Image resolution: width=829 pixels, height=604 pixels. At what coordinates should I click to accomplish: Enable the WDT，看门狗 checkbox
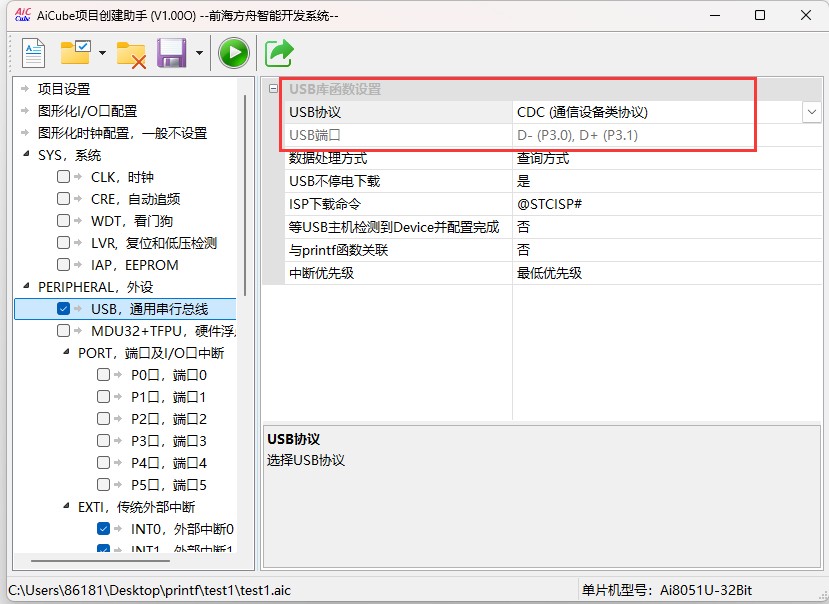point(63,221)
